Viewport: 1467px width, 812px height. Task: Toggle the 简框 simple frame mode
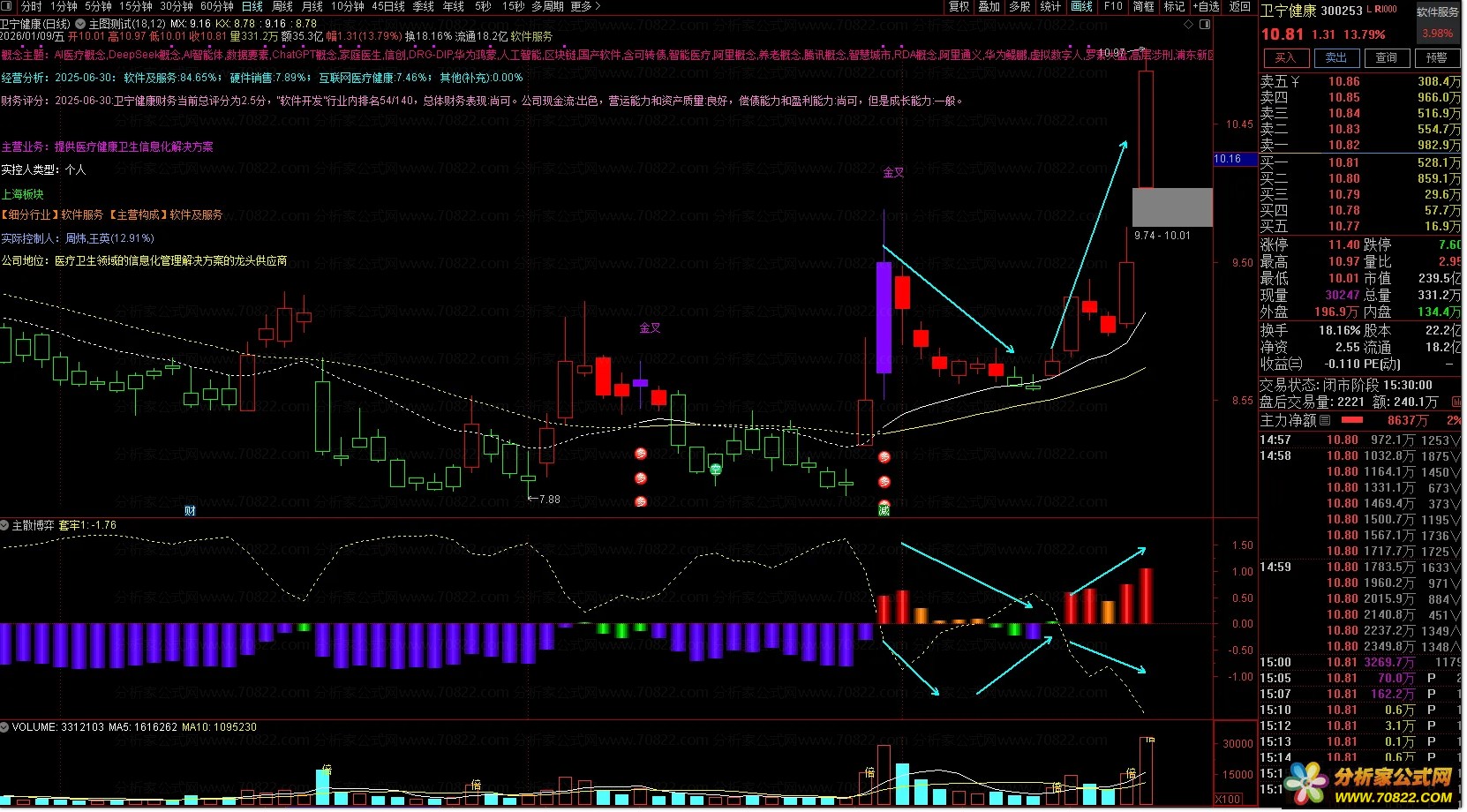(x=1144, y=6)
